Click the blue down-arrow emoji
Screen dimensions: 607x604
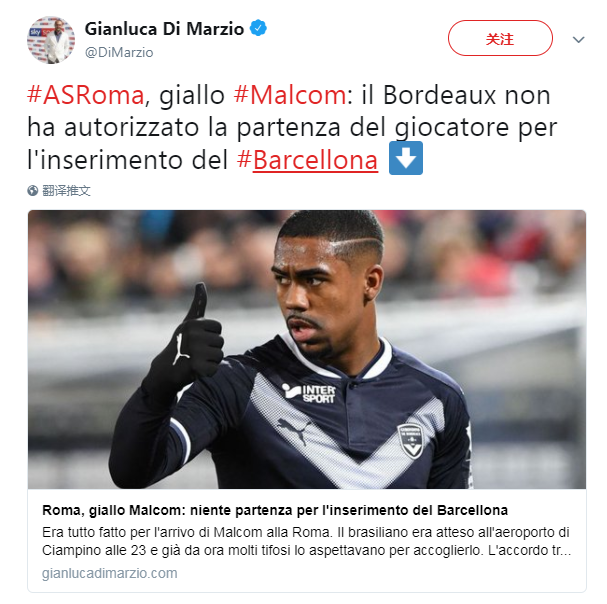(x=406, y=158)
